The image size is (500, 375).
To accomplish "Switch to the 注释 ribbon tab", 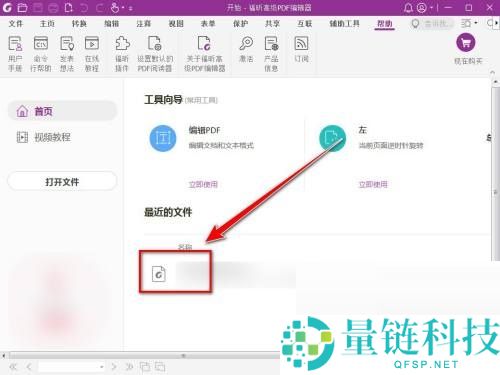I will pos(143,24).
